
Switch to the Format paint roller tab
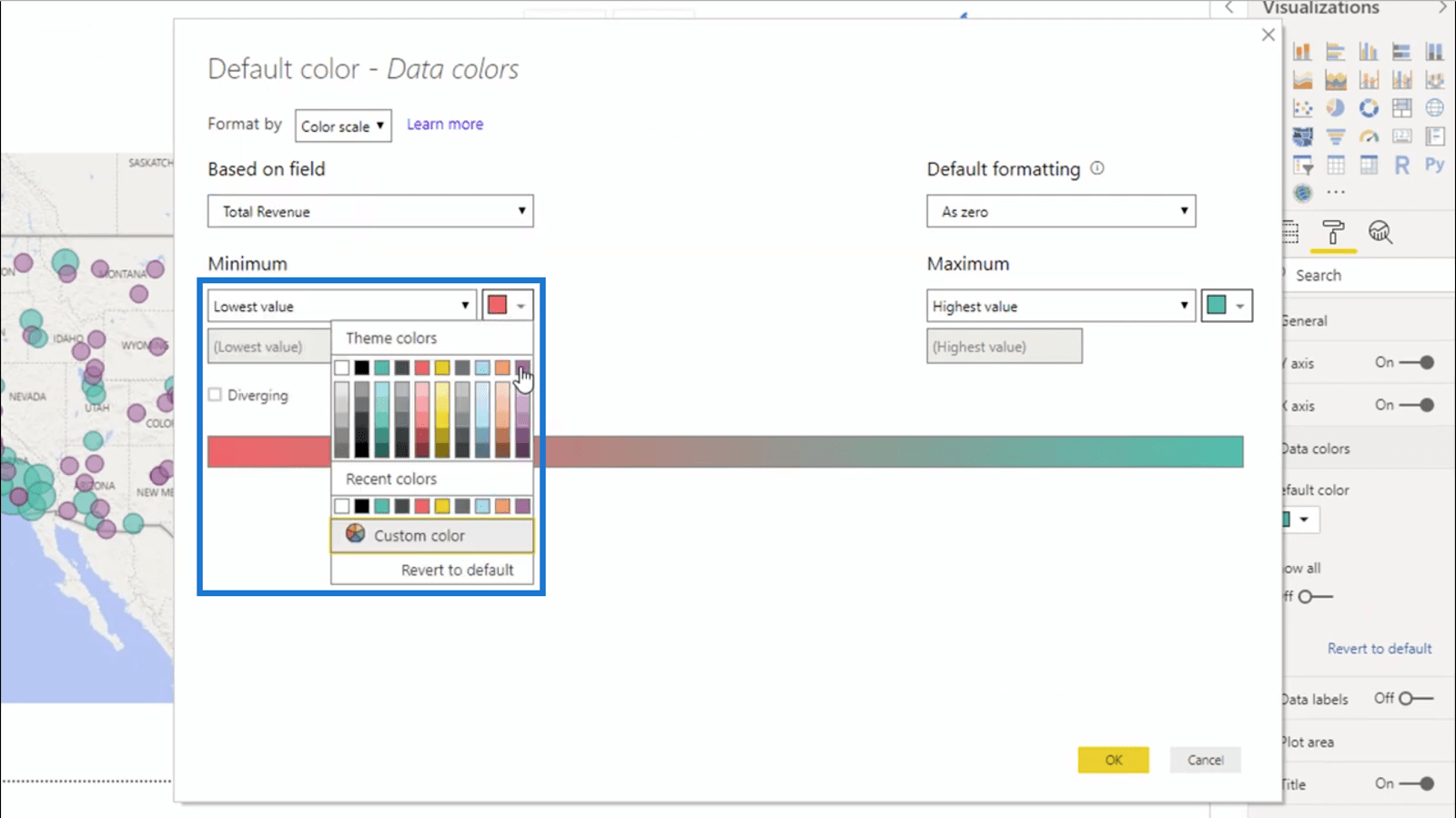click(x=1334, y=233)
